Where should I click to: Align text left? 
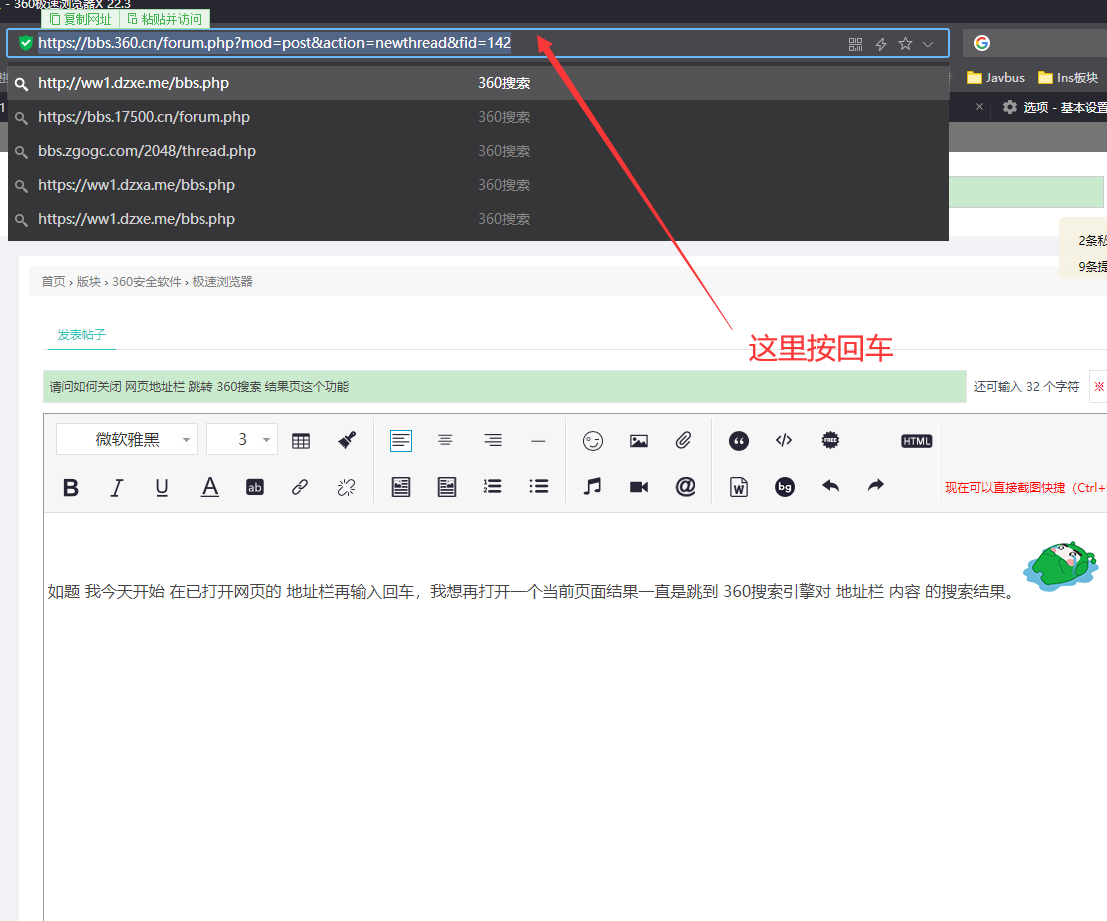point(400,441)
